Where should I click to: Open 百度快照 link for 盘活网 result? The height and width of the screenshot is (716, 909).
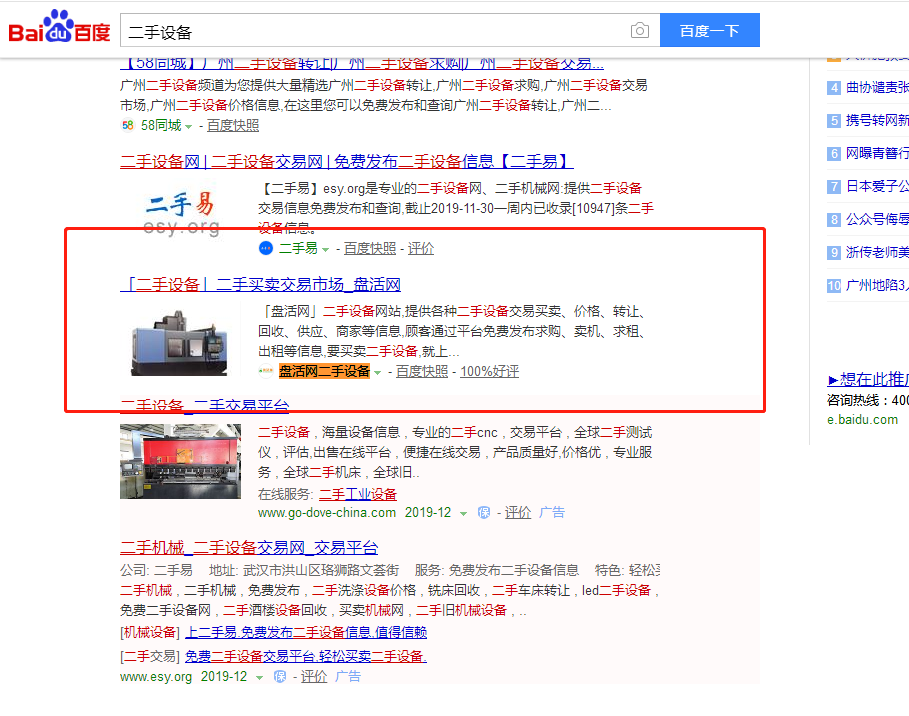[x=422, y=371]
